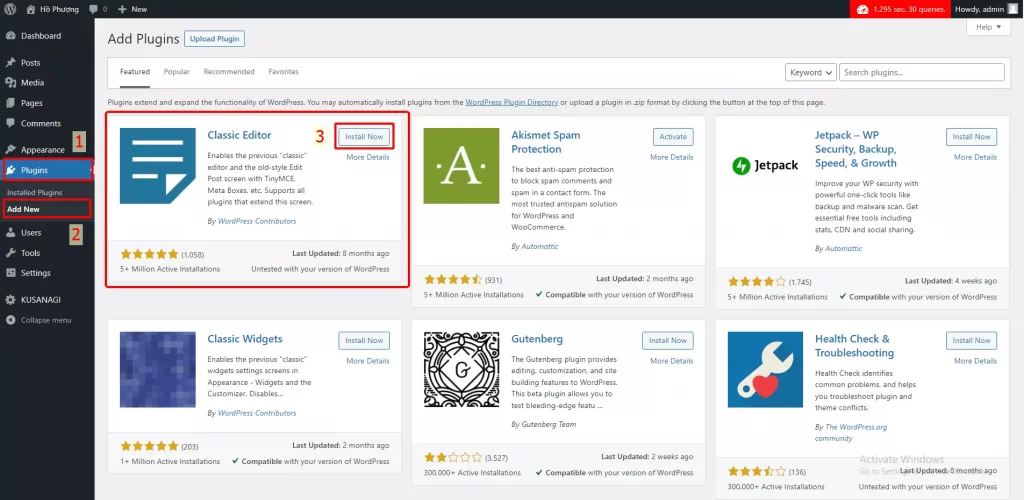Open the WordPress Plugin Directory link

pos(511,102)
